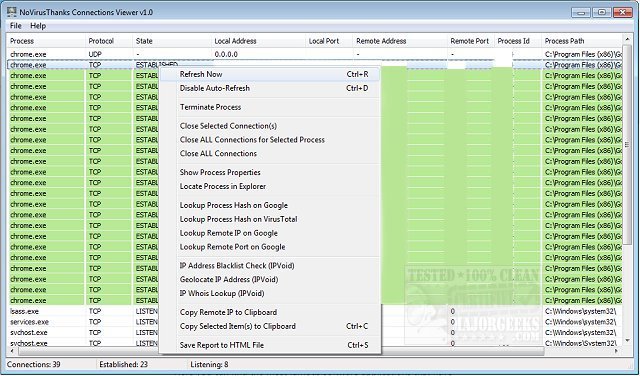Sort by the Process Id column header

(518, 41)
